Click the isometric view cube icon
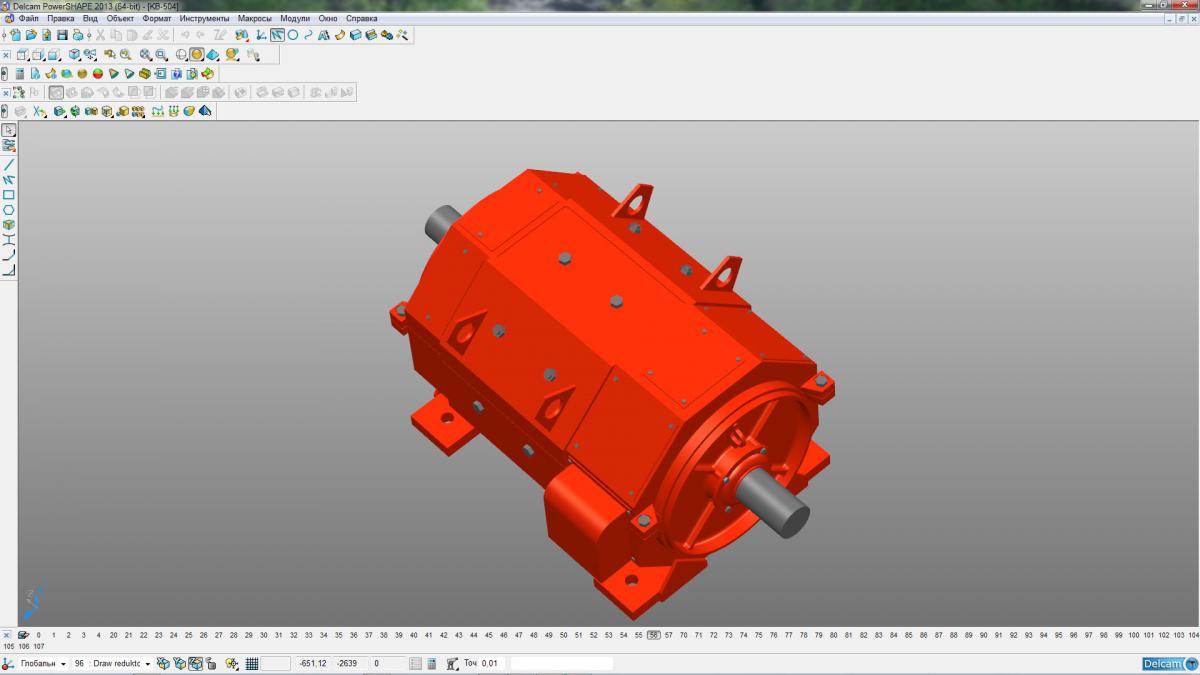 point(75,55)
